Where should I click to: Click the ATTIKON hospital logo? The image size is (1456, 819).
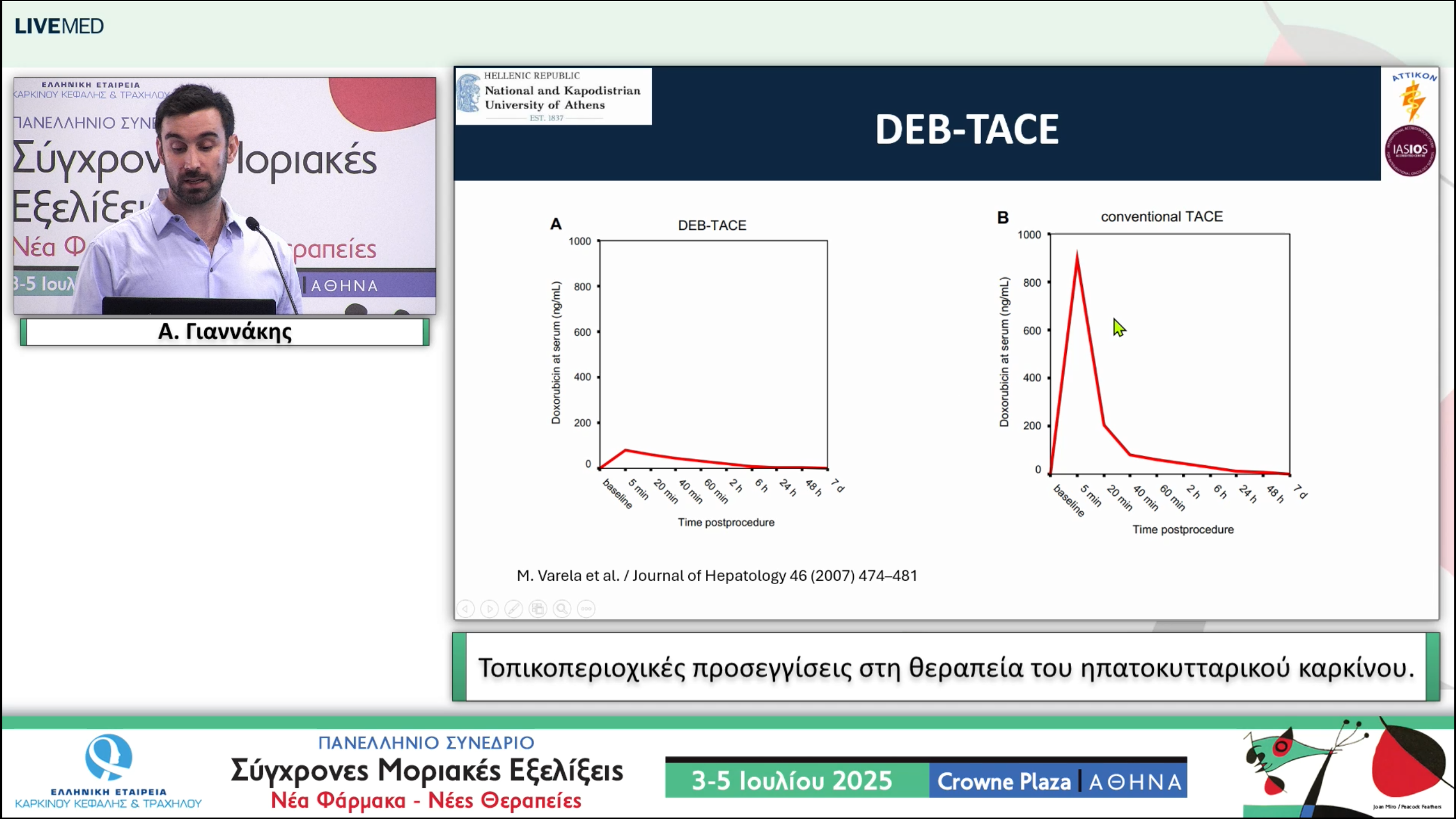pos(1414,97)
